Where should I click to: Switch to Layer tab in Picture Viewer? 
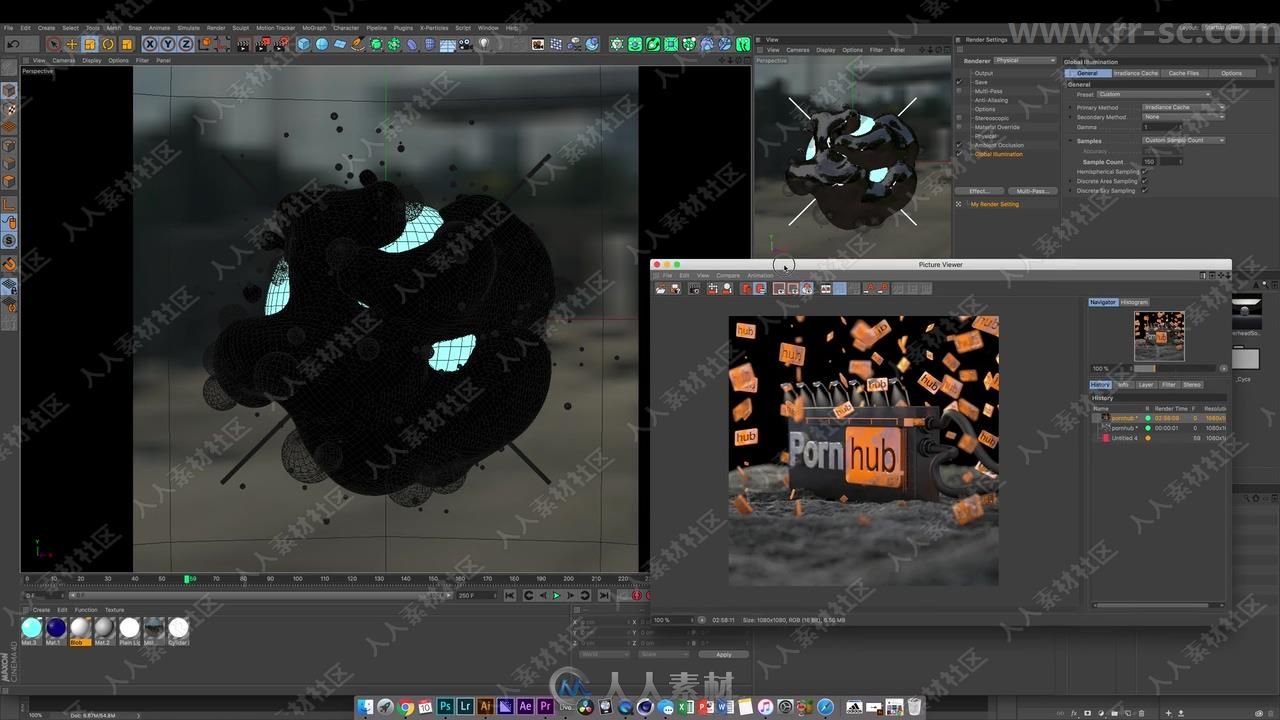coord(1146,384)
